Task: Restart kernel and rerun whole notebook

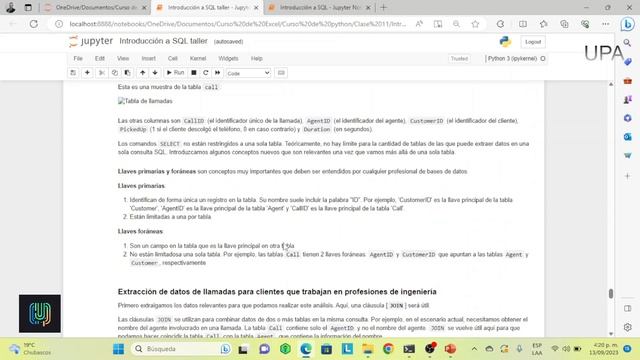Action: tap(218, 73)
